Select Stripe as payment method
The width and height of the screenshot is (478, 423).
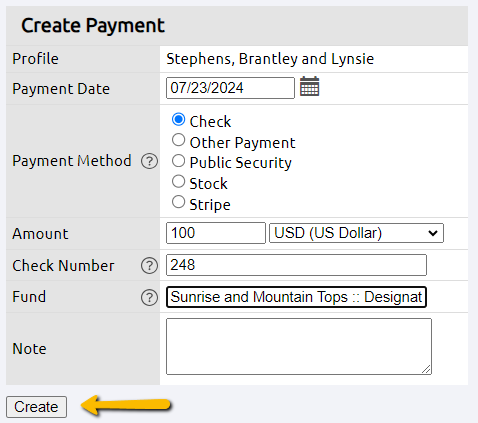click(x=178, y=202)
